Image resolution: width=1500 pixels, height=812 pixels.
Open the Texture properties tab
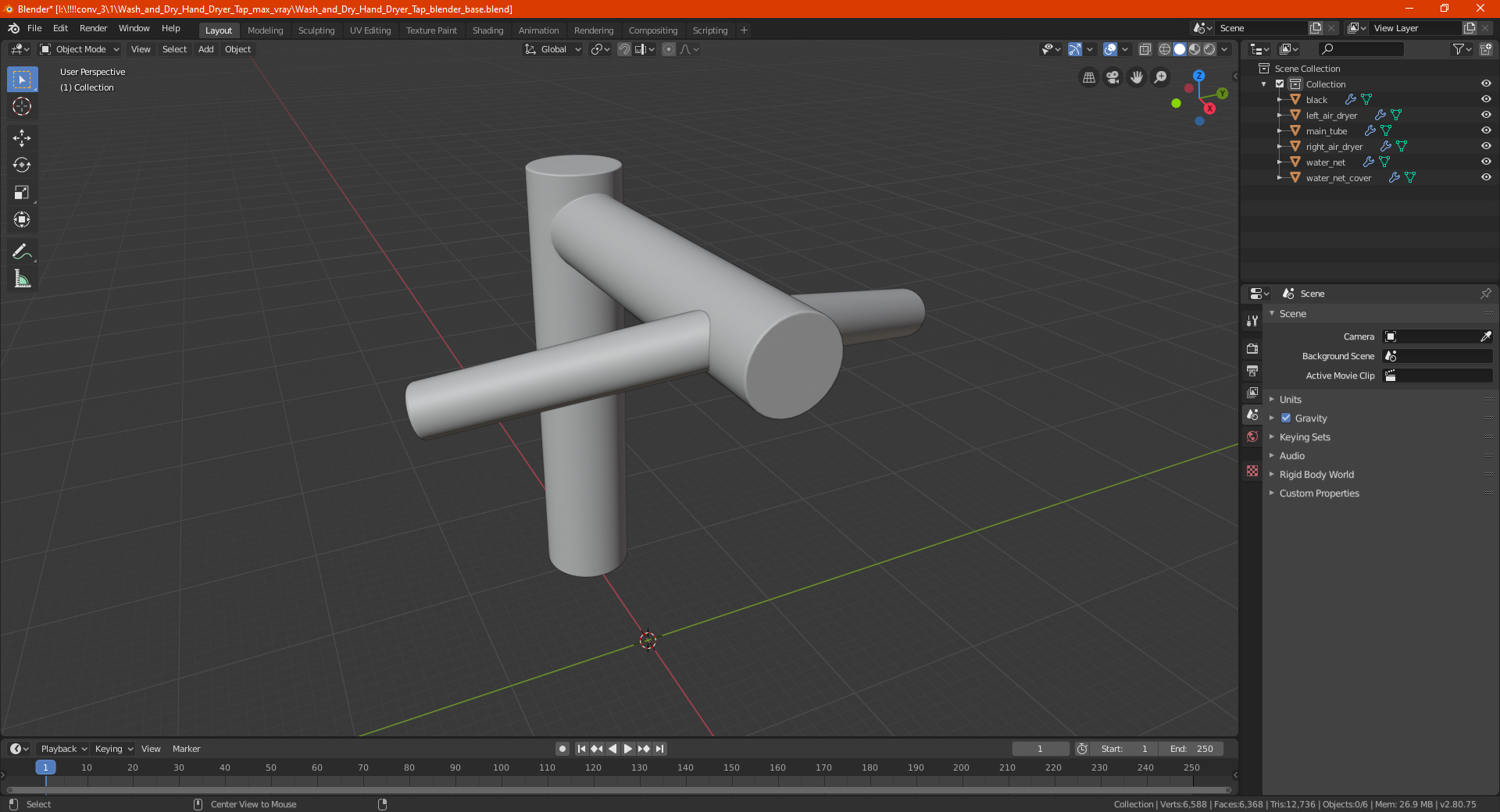[1252, 471]
